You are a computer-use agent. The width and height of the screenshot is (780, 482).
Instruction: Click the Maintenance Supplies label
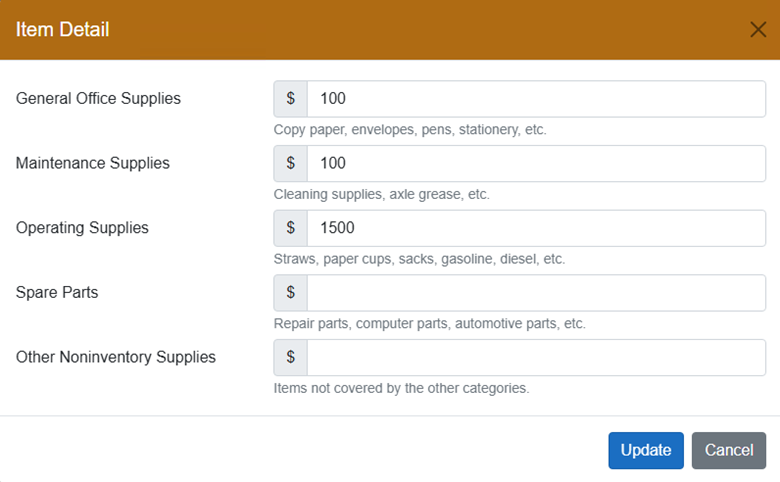pyautogui.click(x=93, y=163)
